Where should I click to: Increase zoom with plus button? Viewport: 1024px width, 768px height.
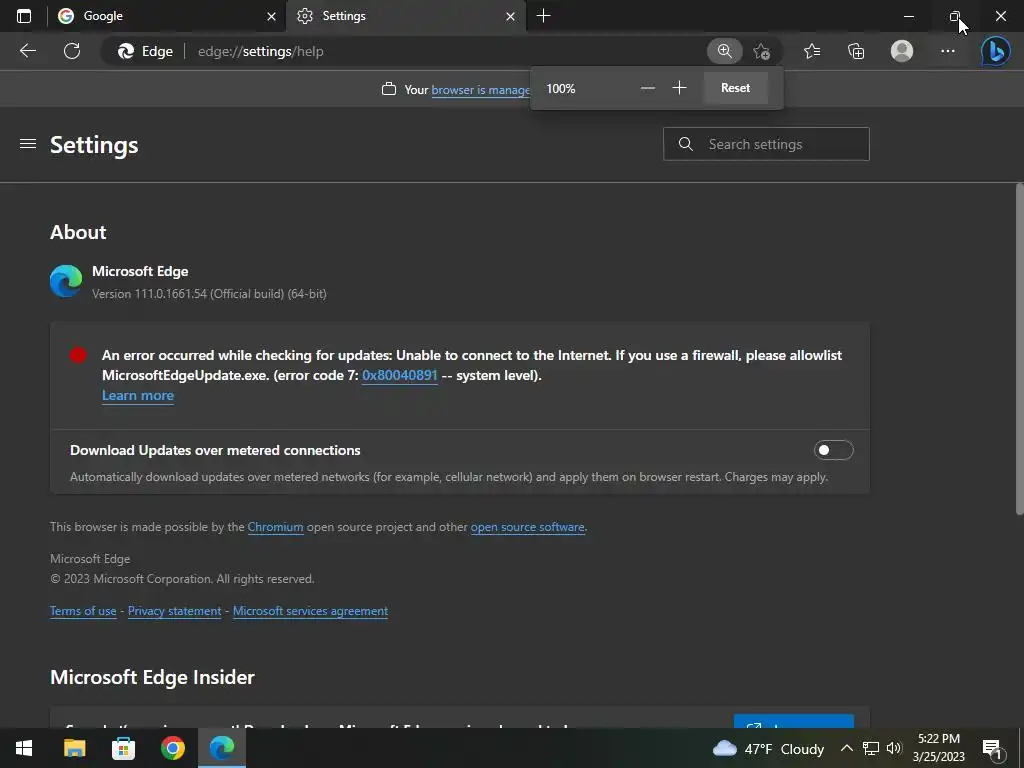[x=679, y=88]
